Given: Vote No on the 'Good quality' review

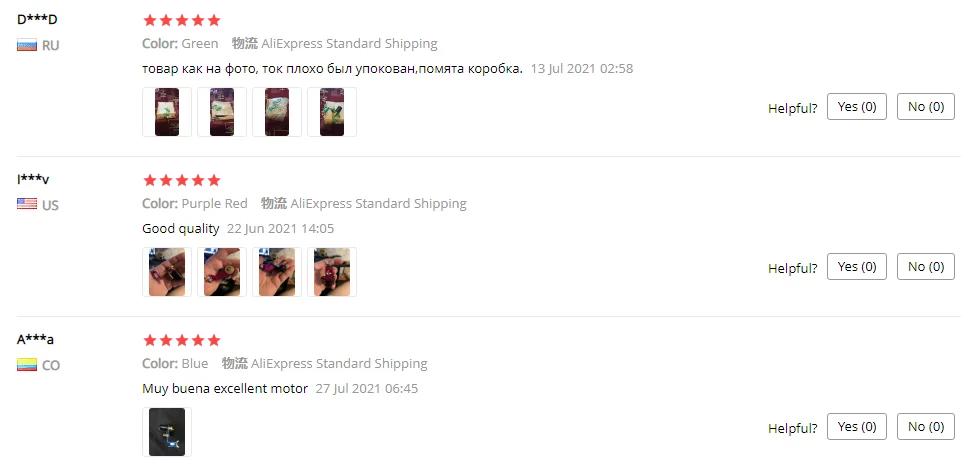Looking at the screenshot, I should (x=926, y=267).
